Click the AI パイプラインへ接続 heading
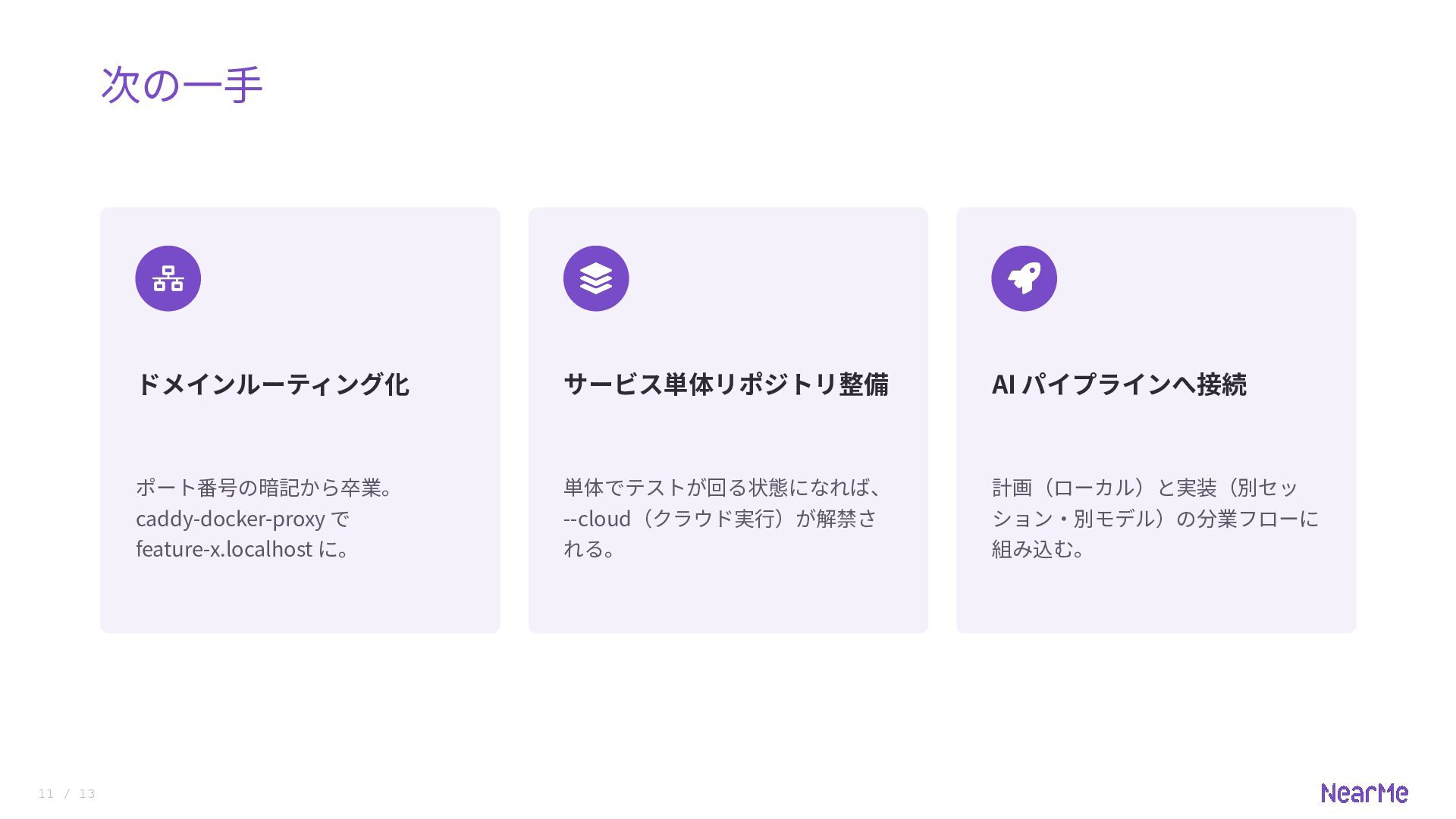 click(1119, 384)
